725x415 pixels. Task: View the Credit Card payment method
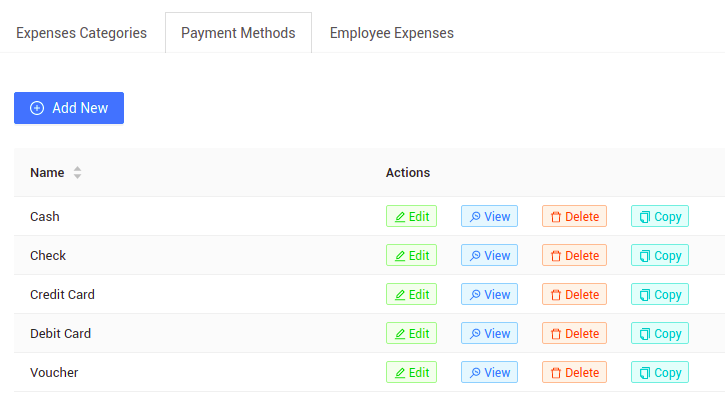pyautogui.click(x=489, y=294)
